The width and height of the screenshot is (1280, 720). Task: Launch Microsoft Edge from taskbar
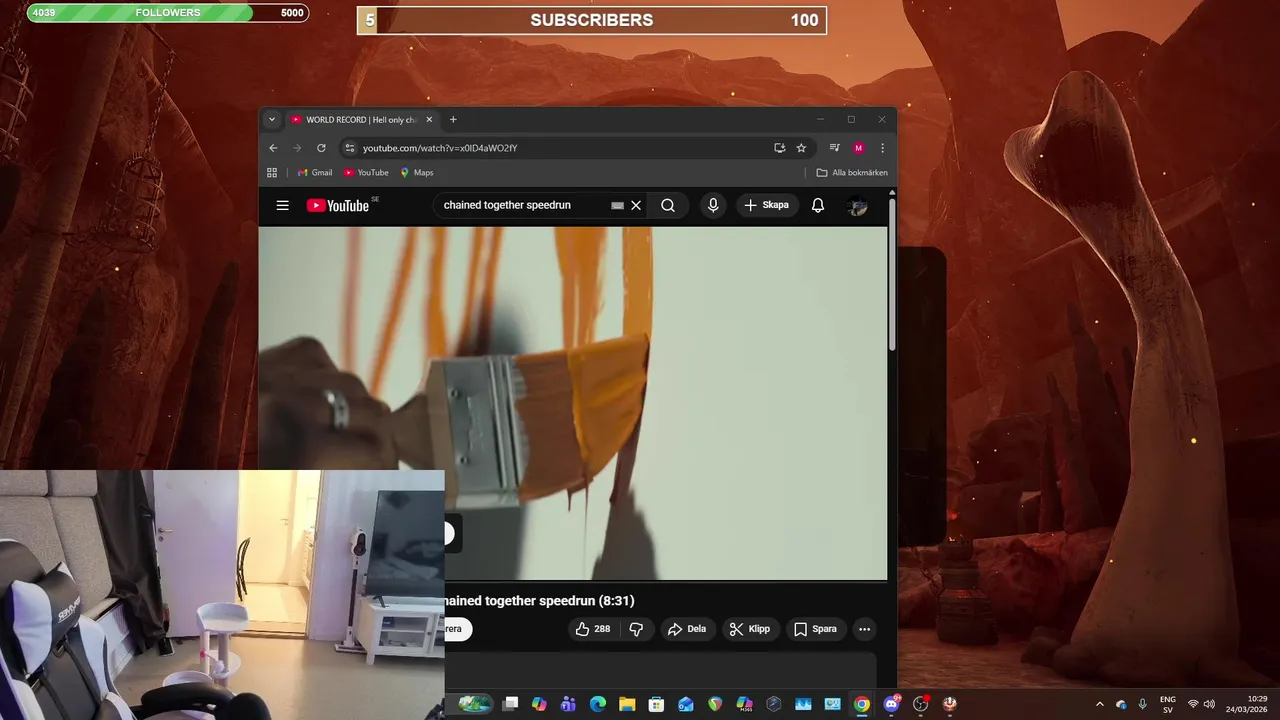click(598, 704)
